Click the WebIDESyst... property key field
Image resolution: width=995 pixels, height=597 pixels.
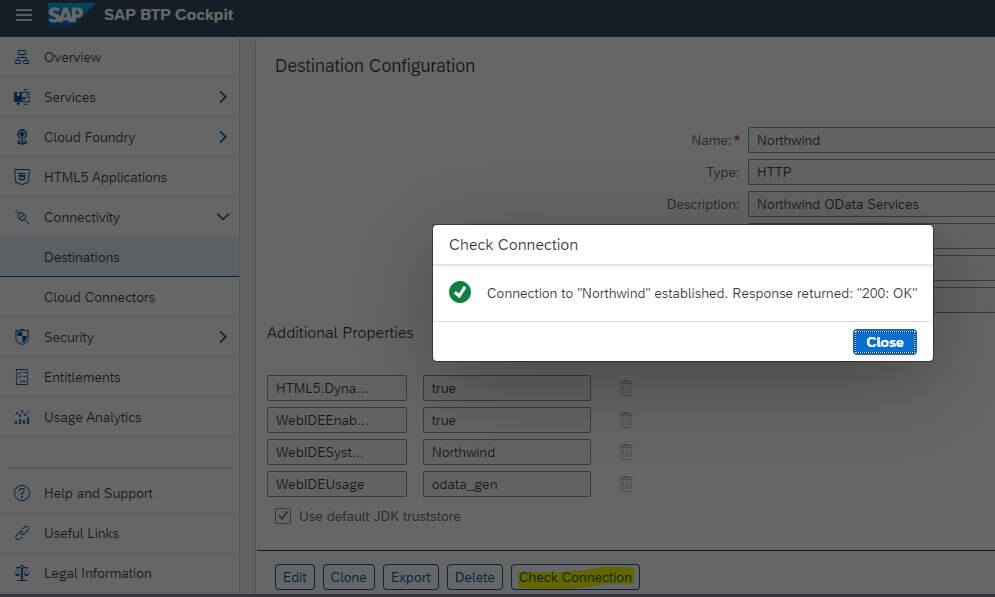click(337, 452)
